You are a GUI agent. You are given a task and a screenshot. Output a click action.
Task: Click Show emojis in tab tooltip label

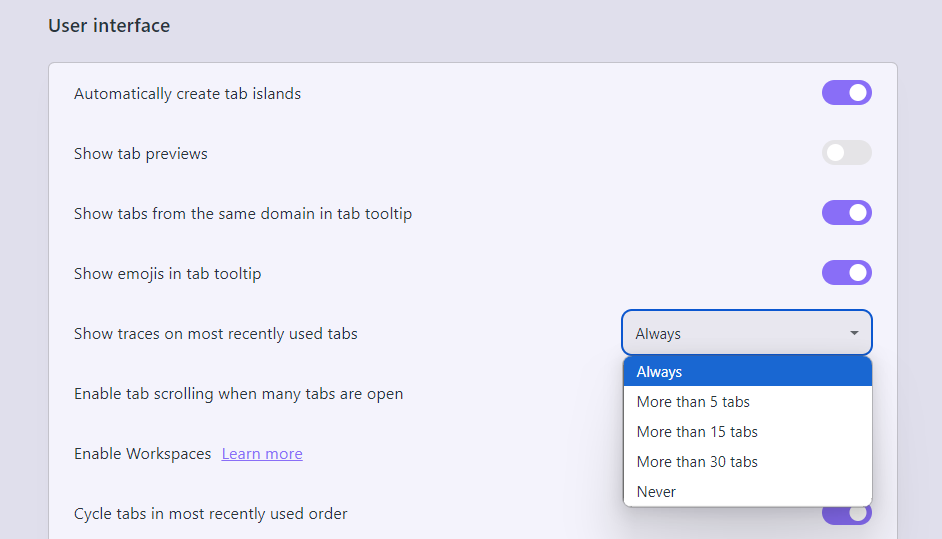[168, 274]
